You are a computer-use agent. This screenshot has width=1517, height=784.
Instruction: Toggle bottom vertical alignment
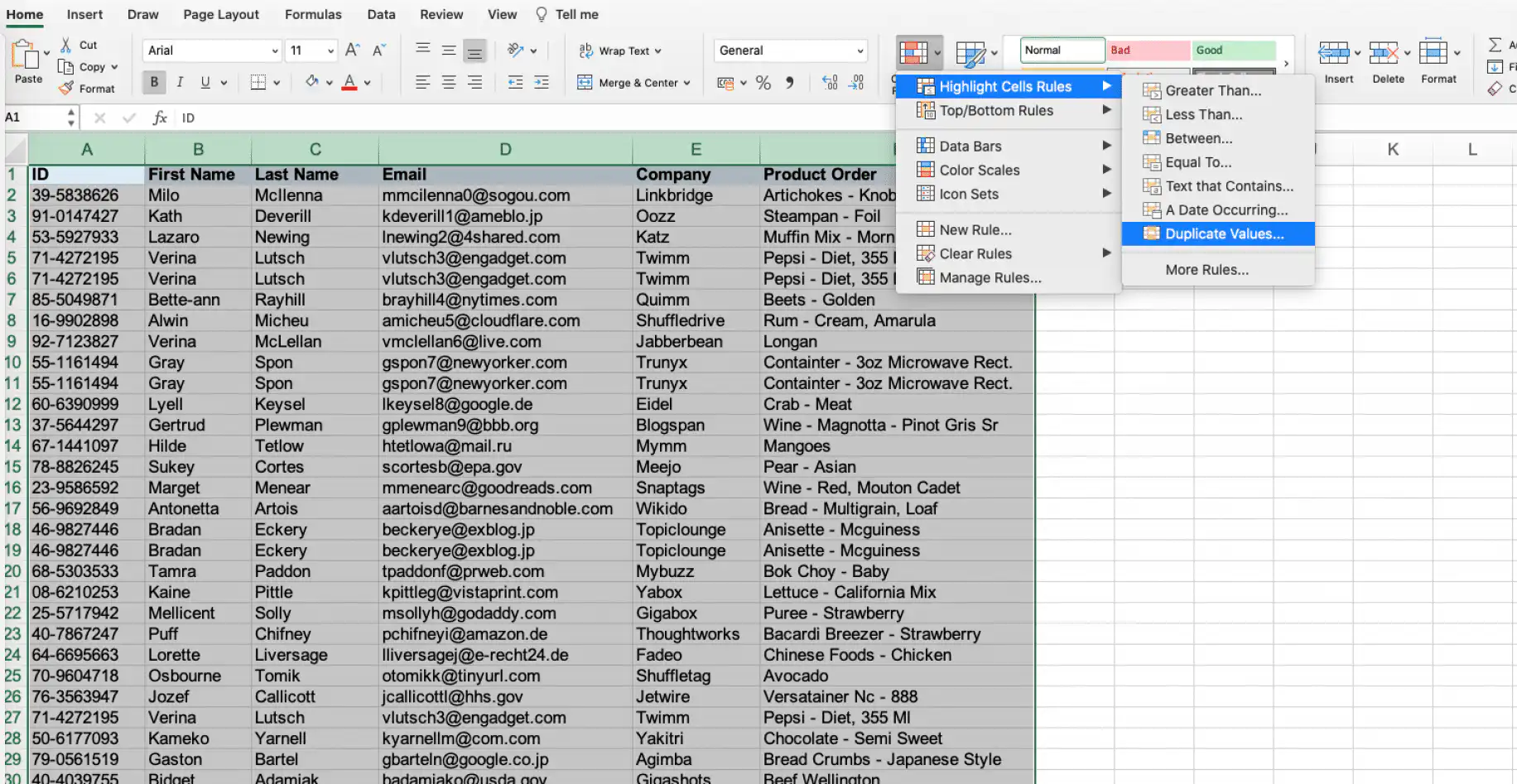coord(474,51)
